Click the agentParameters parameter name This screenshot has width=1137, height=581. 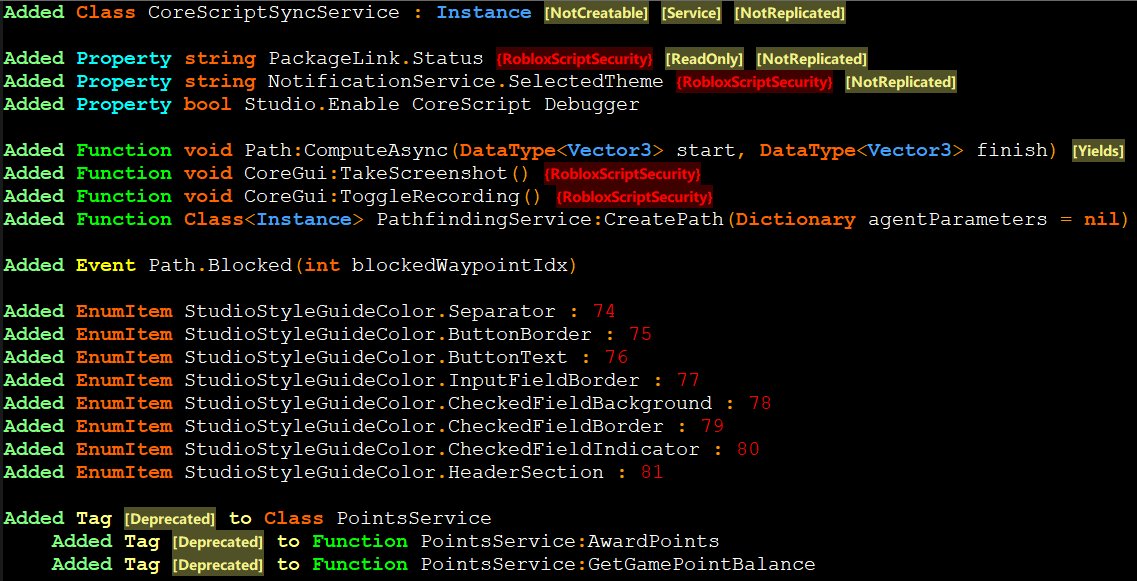958,220
